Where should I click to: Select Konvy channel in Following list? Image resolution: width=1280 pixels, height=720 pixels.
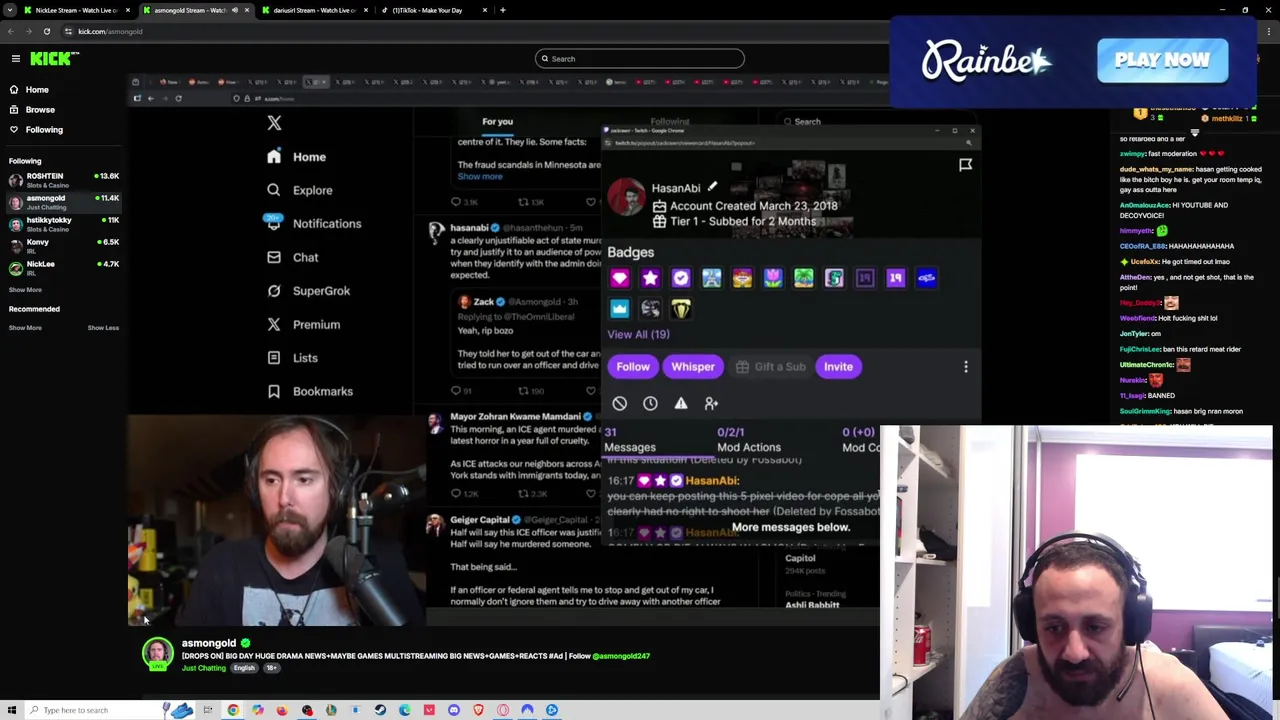[x=63, y=246]
